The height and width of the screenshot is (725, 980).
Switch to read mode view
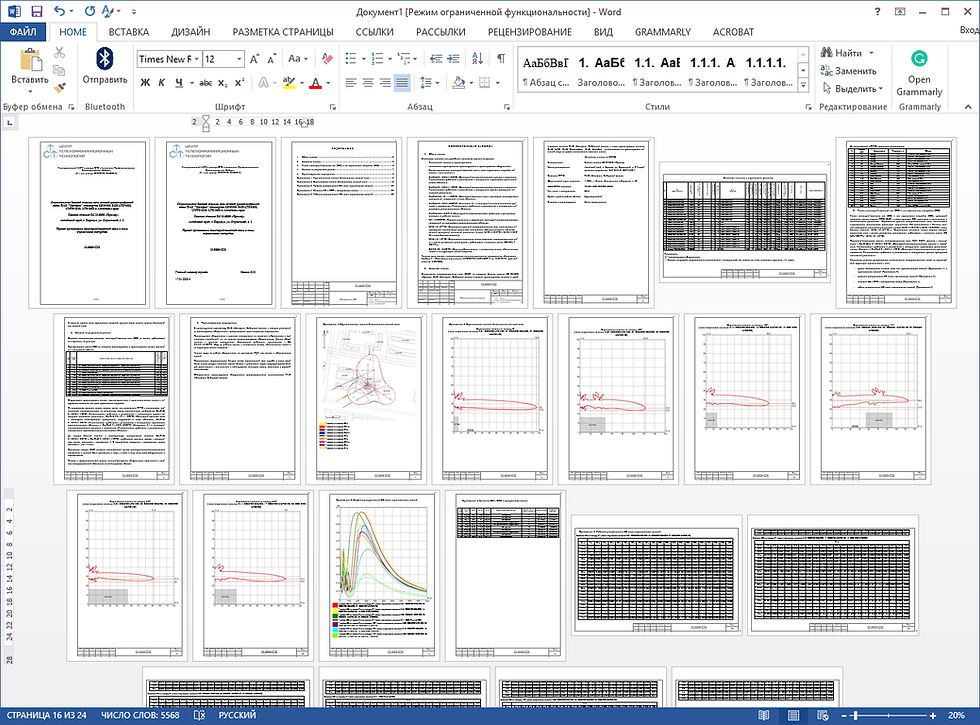[x=763, y=716]
